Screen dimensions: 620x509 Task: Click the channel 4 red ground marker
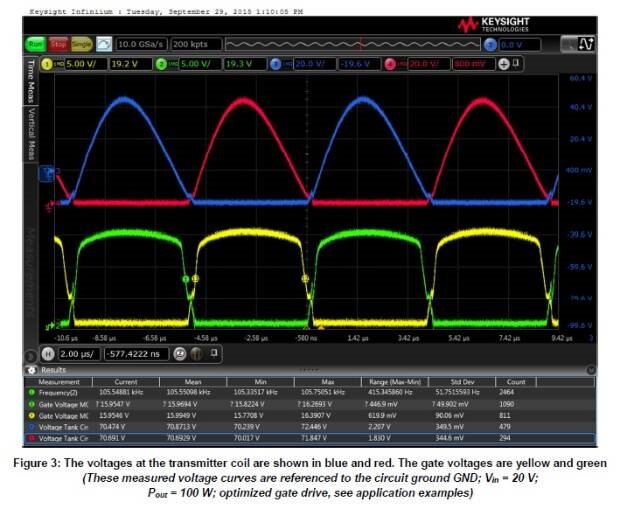pos(50,206)
